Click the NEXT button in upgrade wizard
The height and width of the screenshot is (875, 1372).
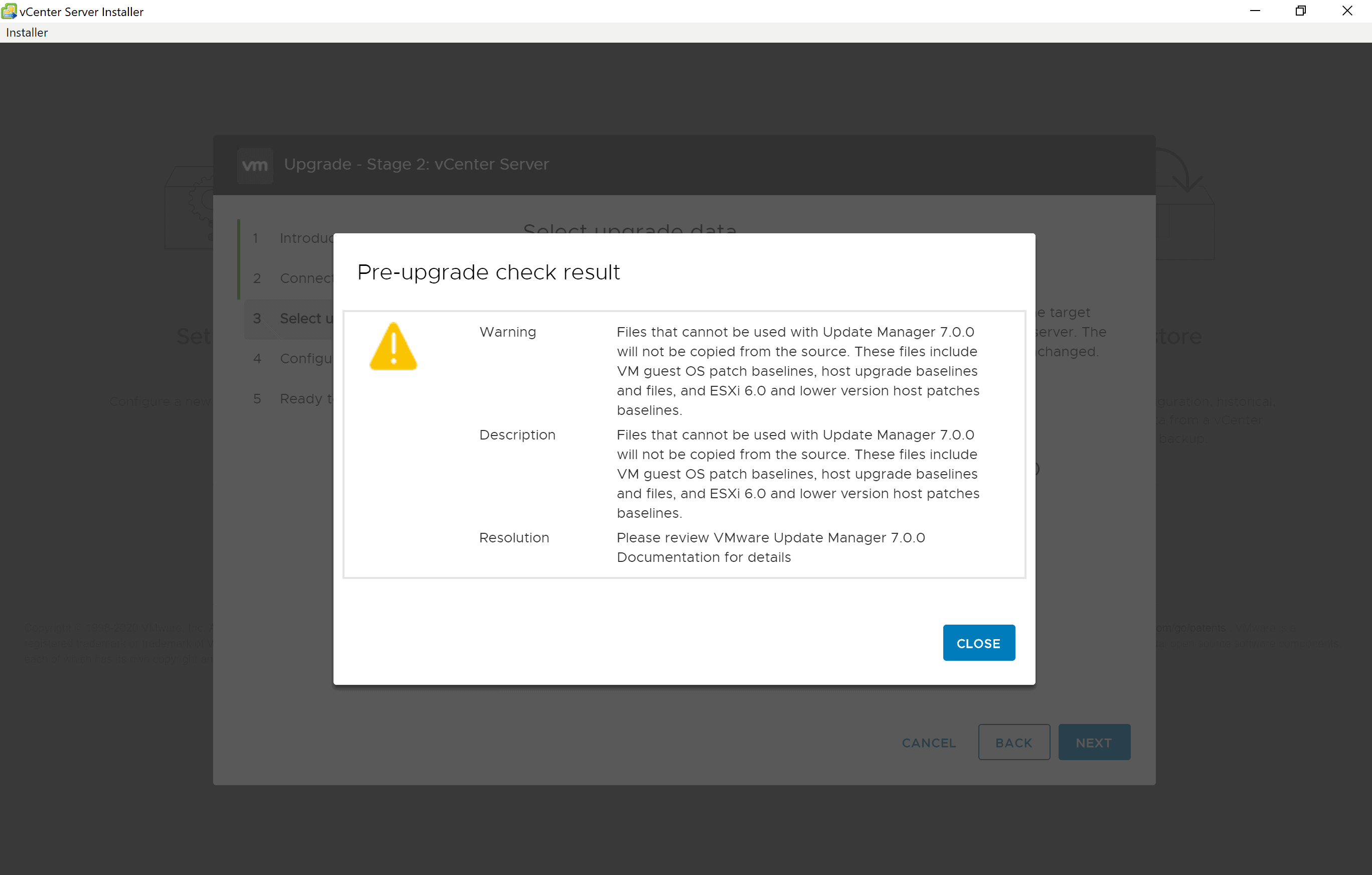[x=1094, y=742]
